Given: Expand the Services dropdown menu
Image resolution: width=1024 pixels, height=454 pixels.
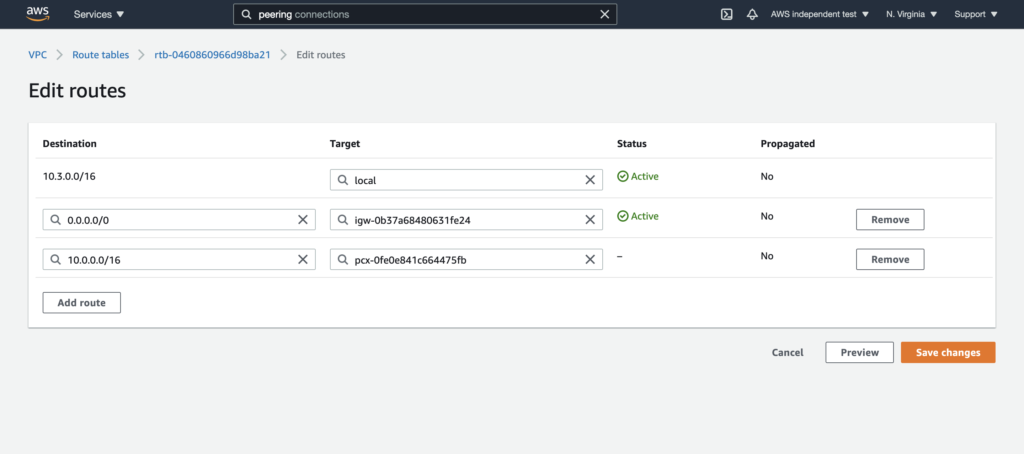Looking at the screenshot, I should (99, 15).
